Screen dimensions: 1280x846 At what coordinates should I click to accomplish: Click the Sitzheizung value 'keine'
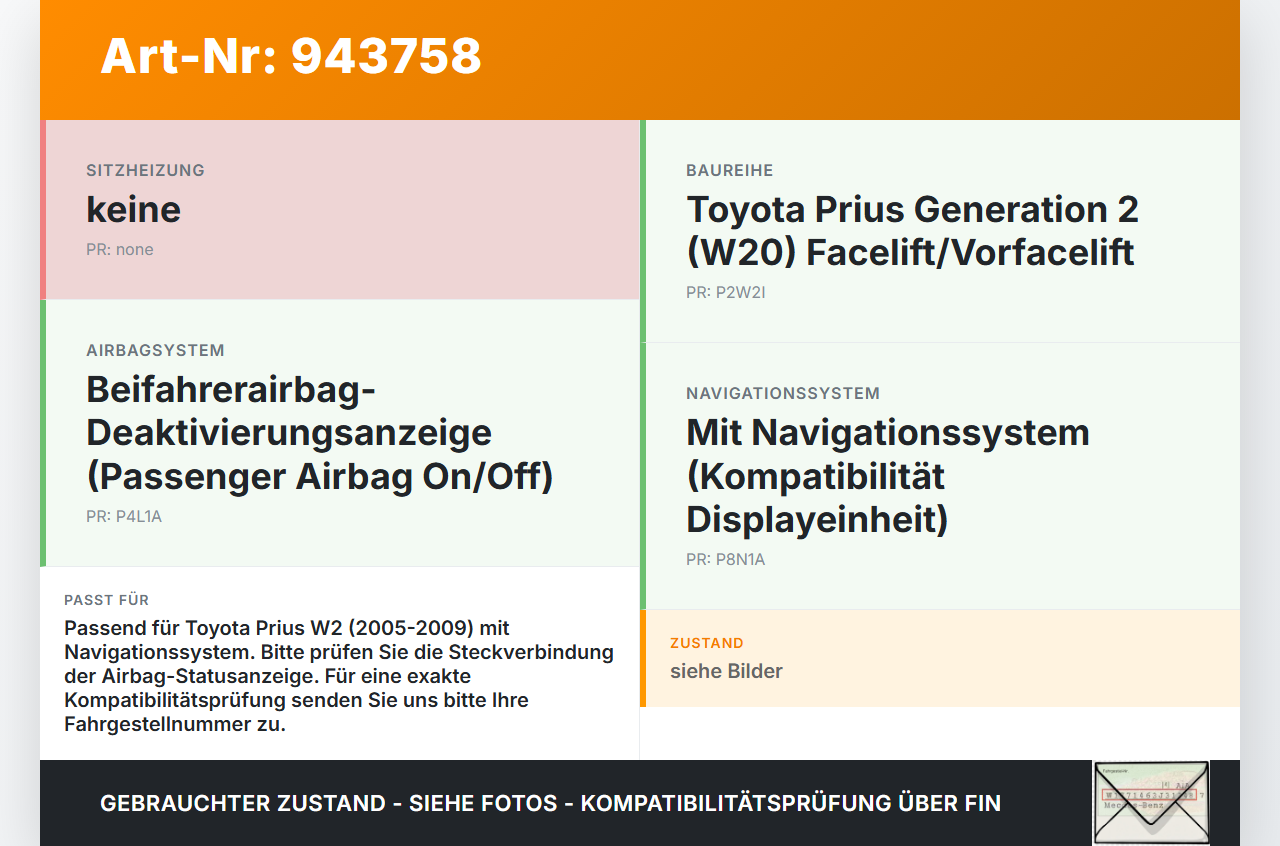click(x=133, y=209)
